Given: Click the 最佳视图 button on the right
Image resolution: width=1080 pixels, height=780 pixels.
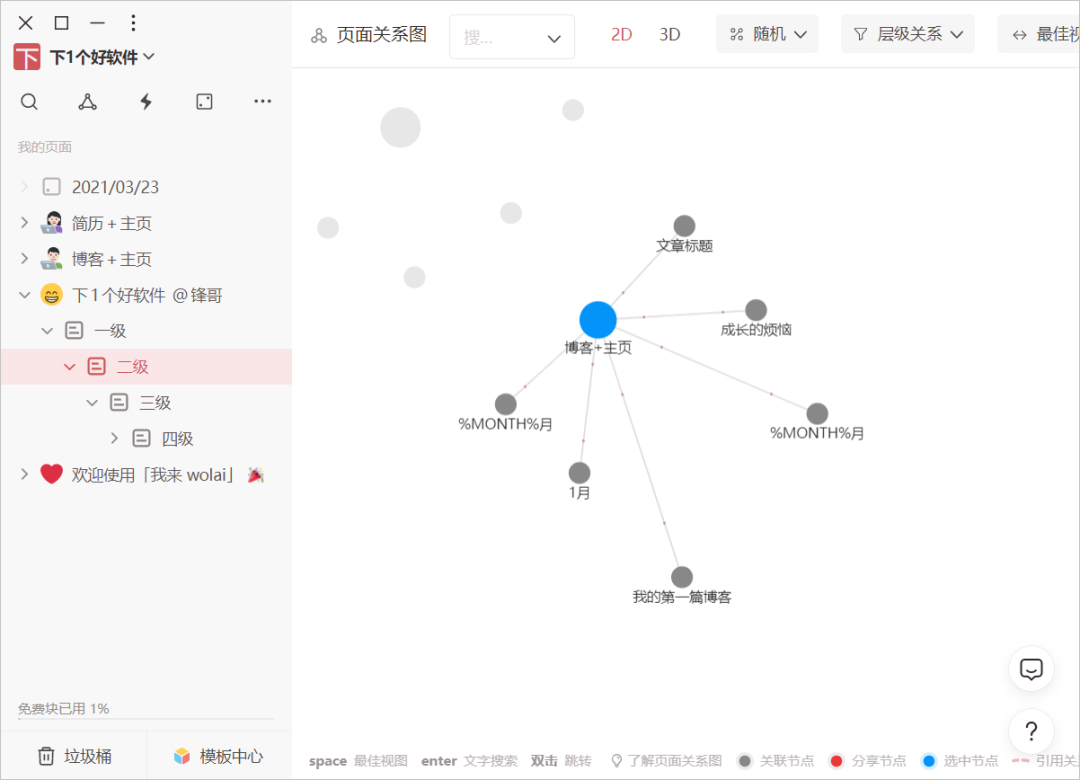Looking at the screenshot, I should 1045,33.
